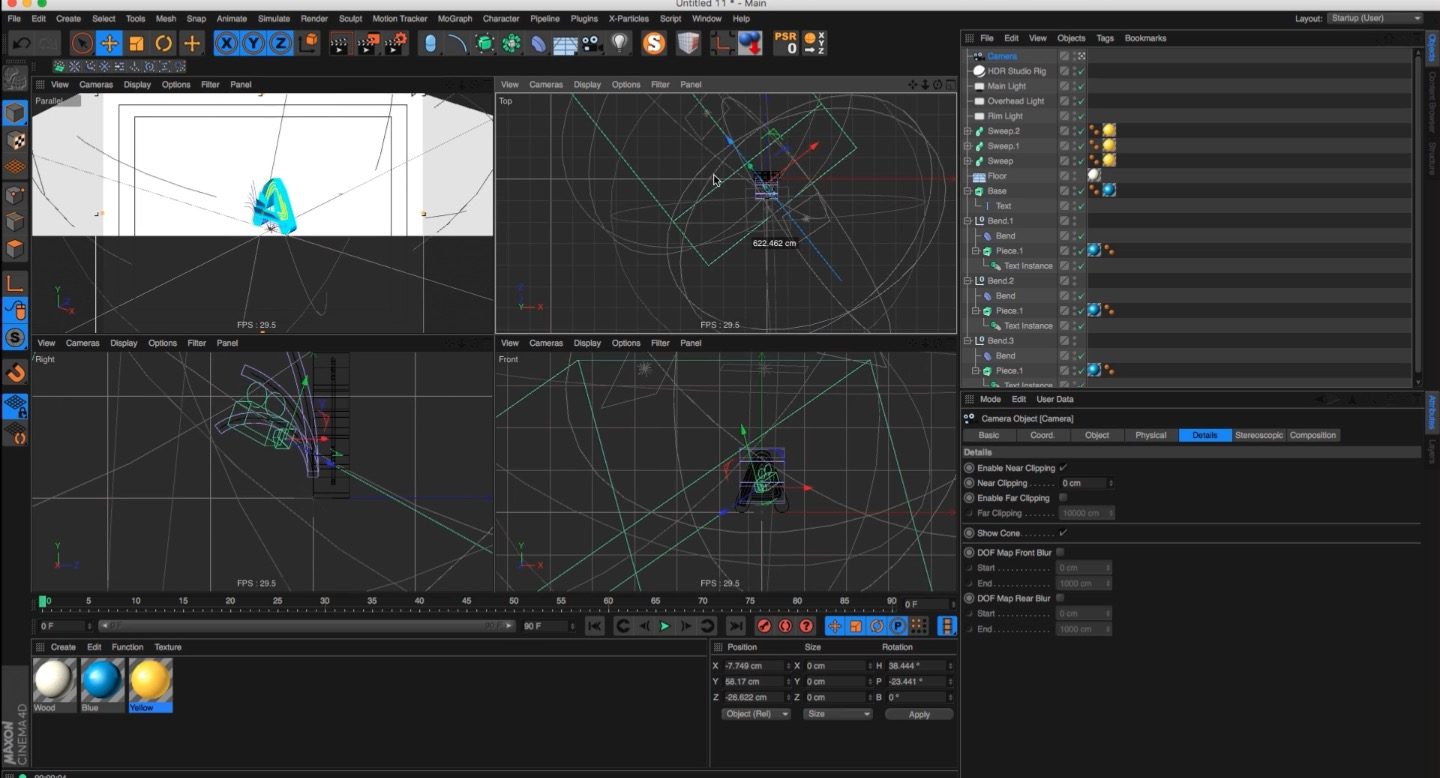
Task: Click the Coordinate System cube icon
Action: [309, 43]
